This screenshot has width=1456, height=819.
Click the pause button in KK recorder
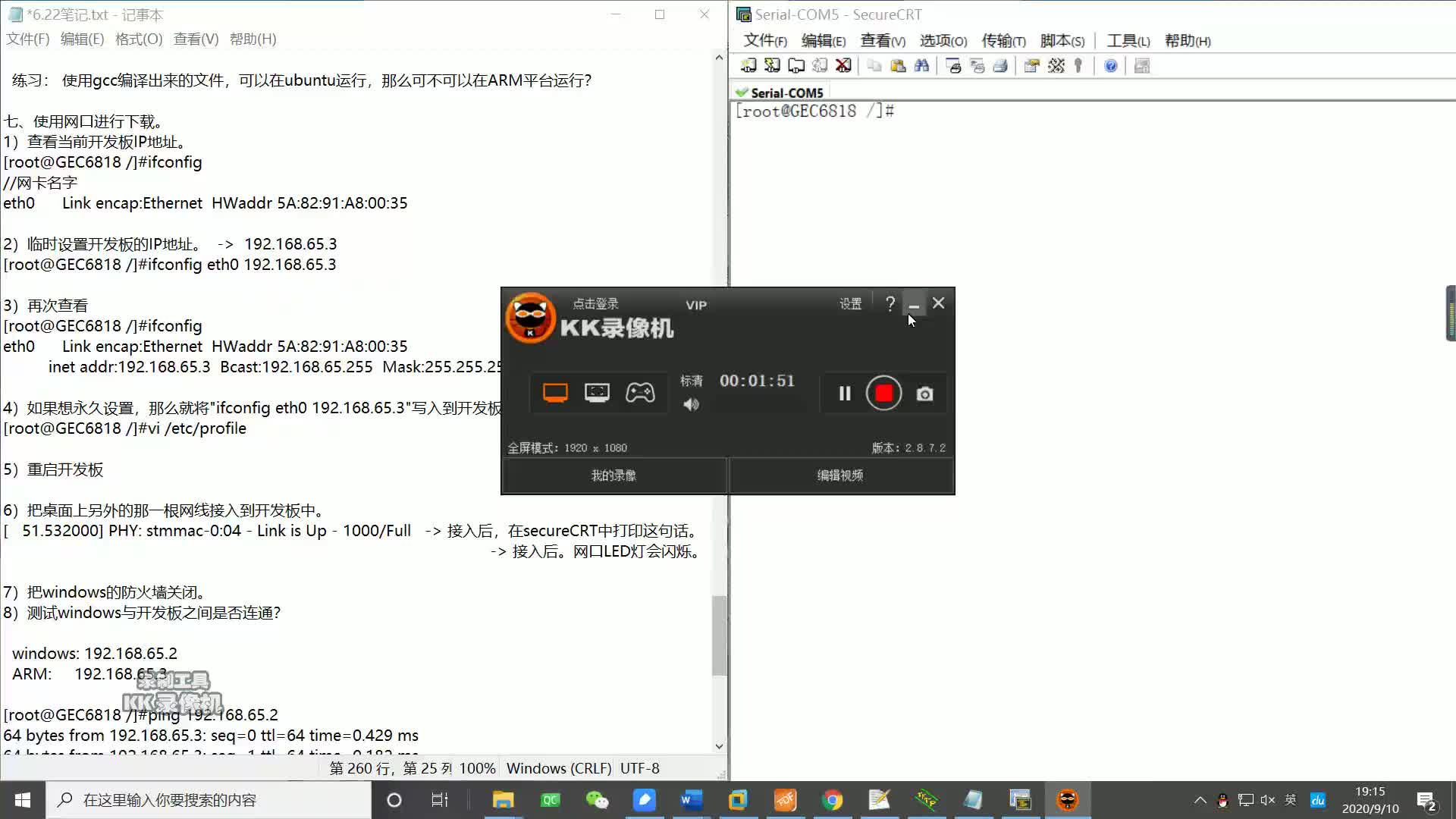[843, 392]
